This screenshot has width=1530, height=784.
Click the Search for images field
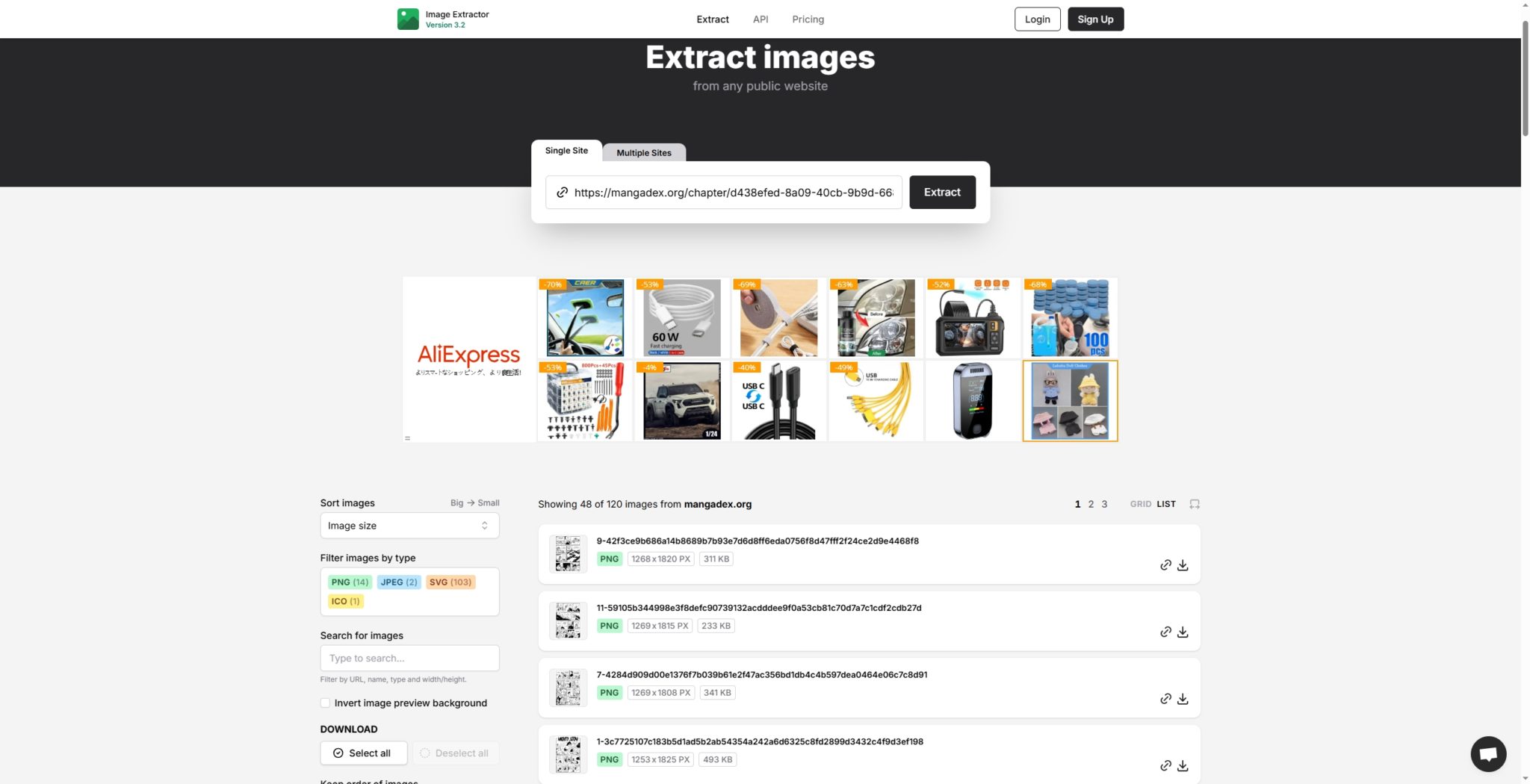coord(409,658)
